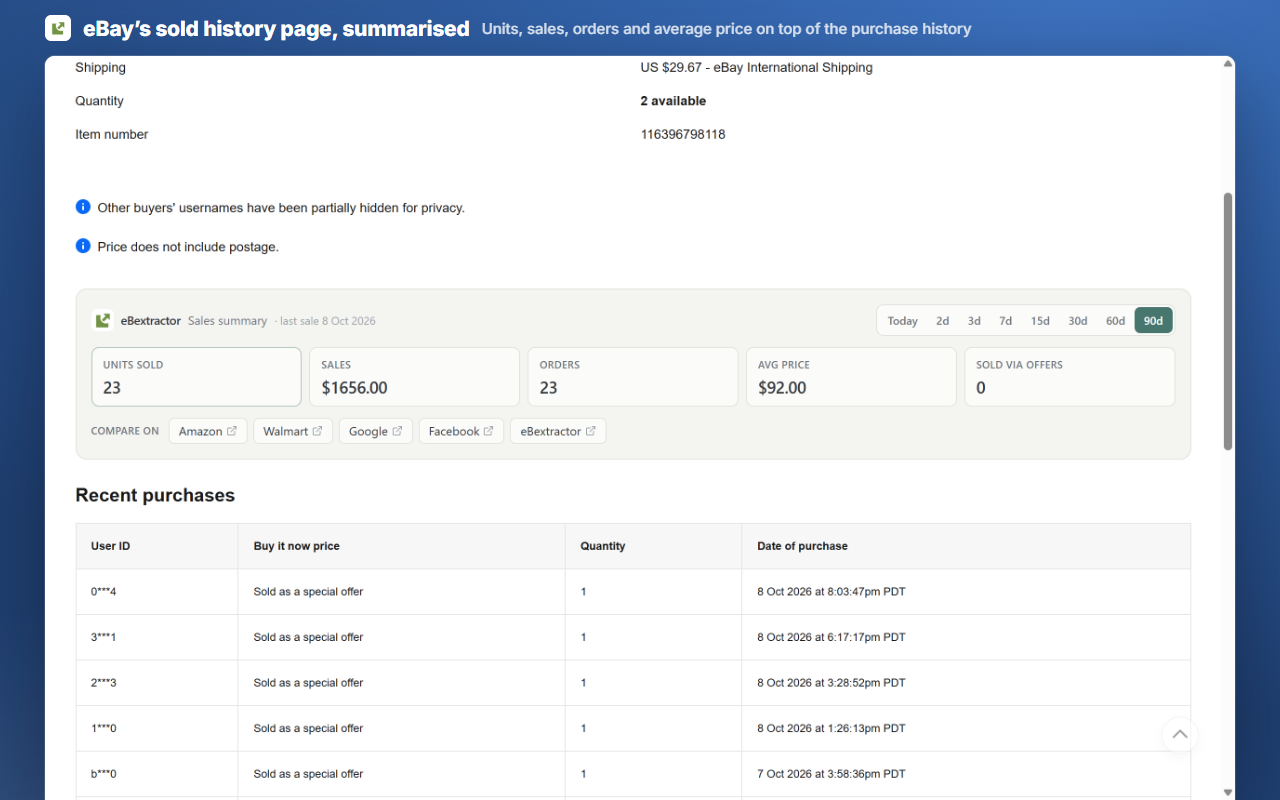Click the Orders stat card
Viewport: 1280px width, 800px height.
pos(633,377)
